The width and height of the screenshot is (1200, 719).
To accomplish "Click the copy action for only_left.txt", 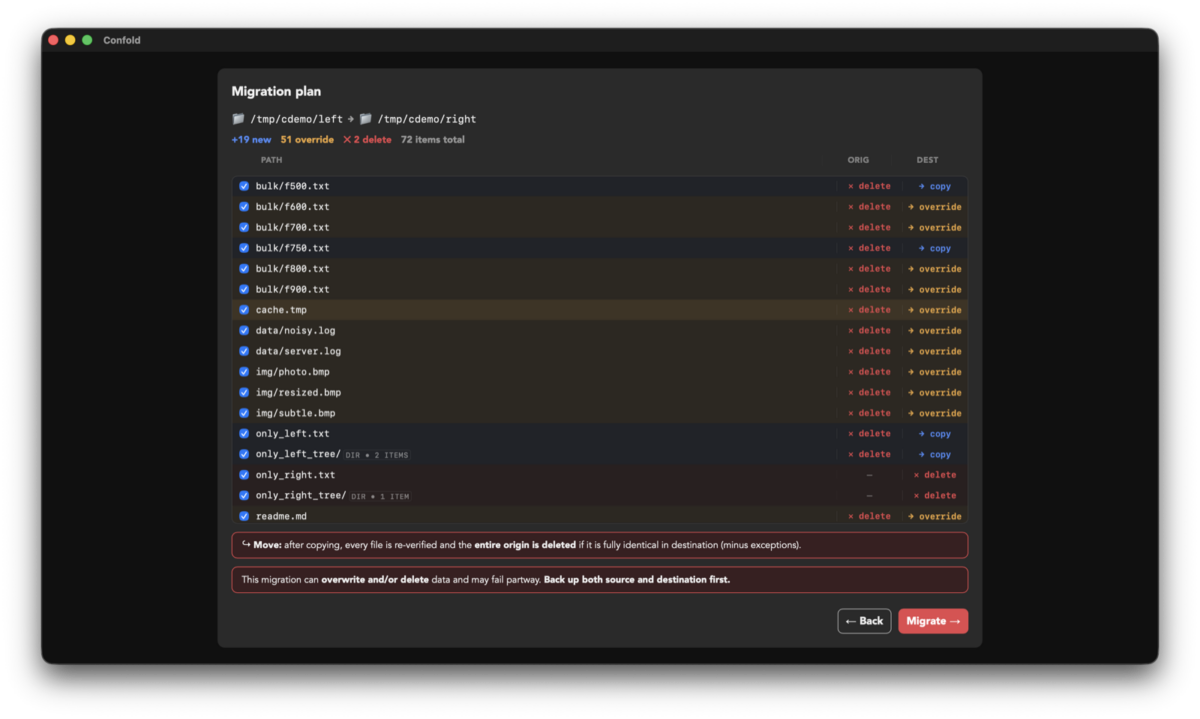I will [935, 434].
